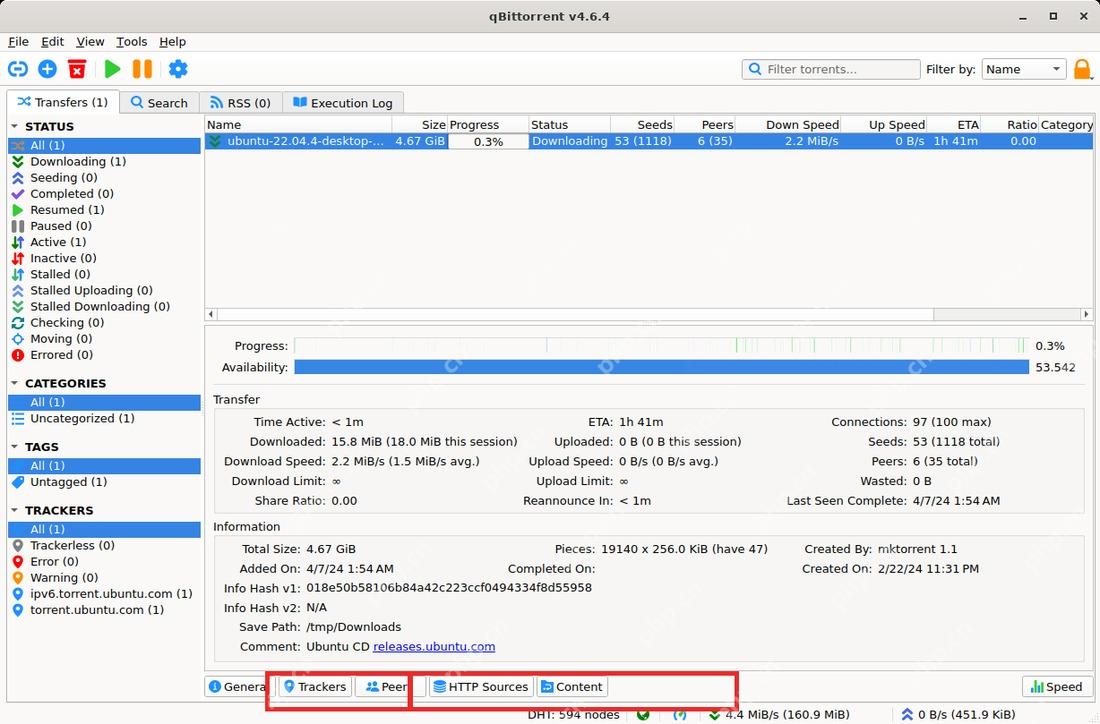Screen dimensions: 1100x724
Task: Click the red Remove torrent trash icon
Action: pyautogui.click(x=77, y=69)
